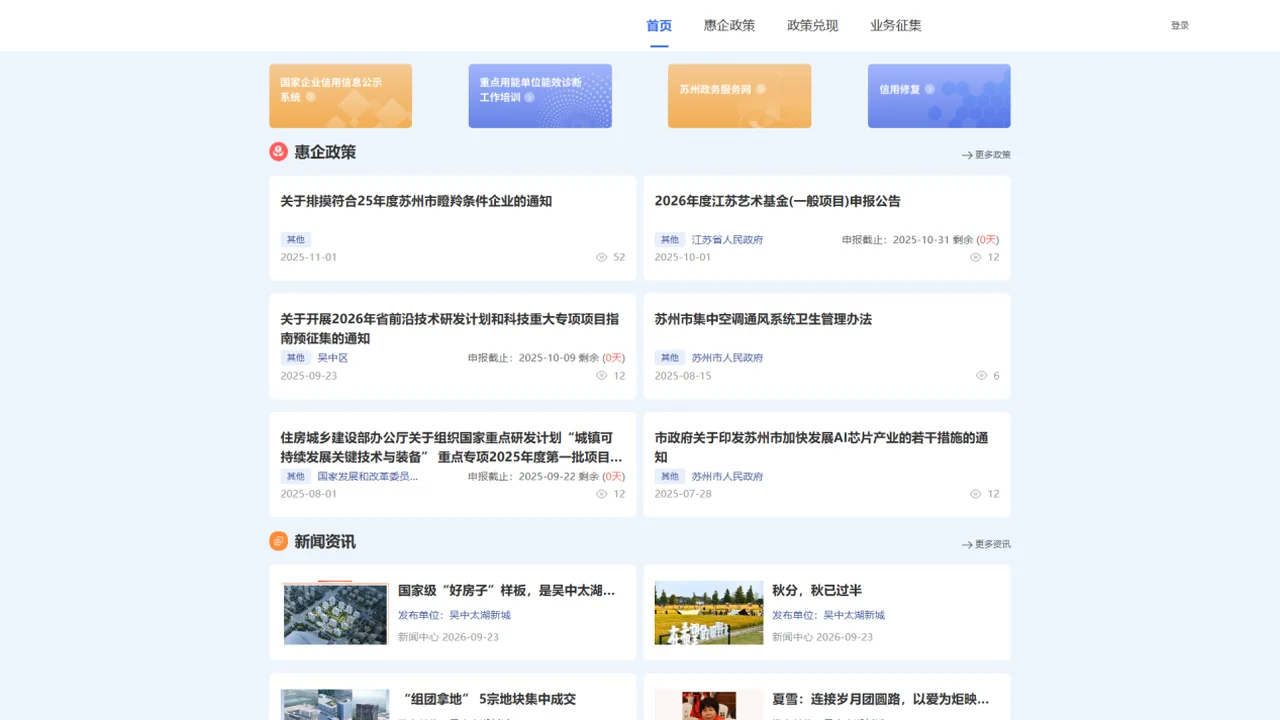
Task: Click 江苏省人民政府 source label
Action: pyautogui.click(x=727, y=240)
